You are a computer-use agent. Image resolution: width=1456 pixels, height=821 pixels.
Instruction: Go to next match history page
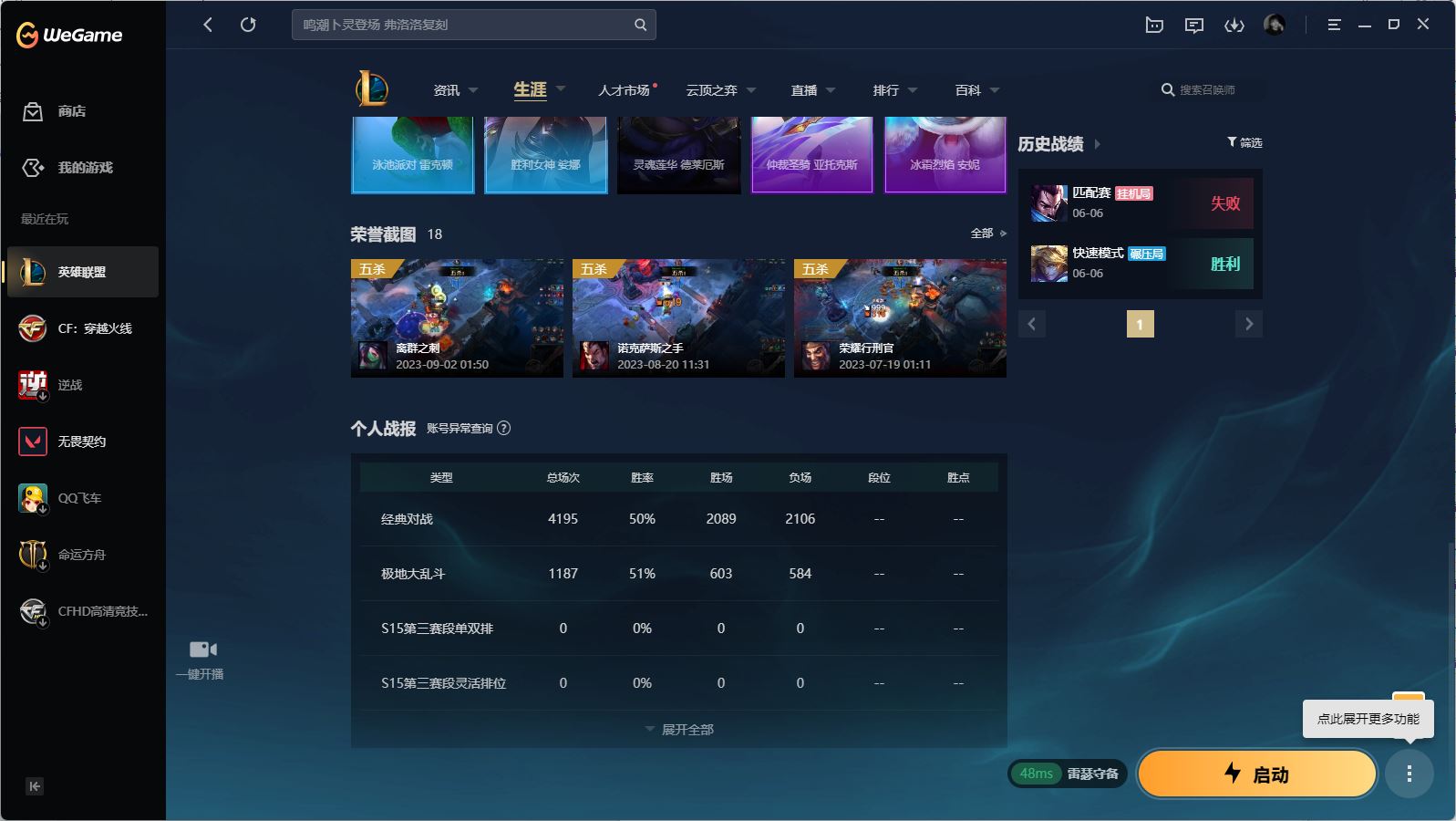coord(1248,324)
